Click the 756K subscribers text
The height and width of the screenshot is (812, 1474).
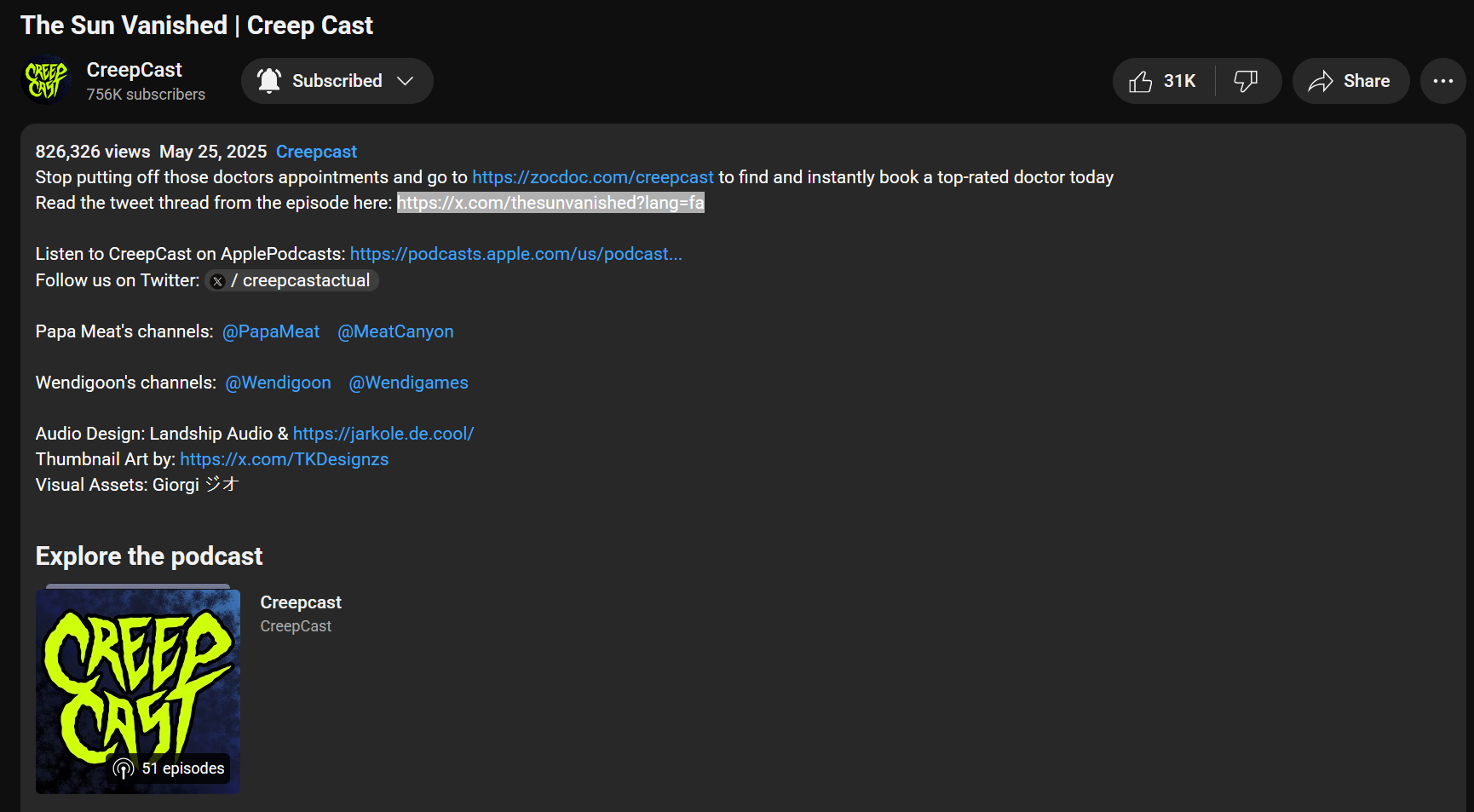click(146, 95)
